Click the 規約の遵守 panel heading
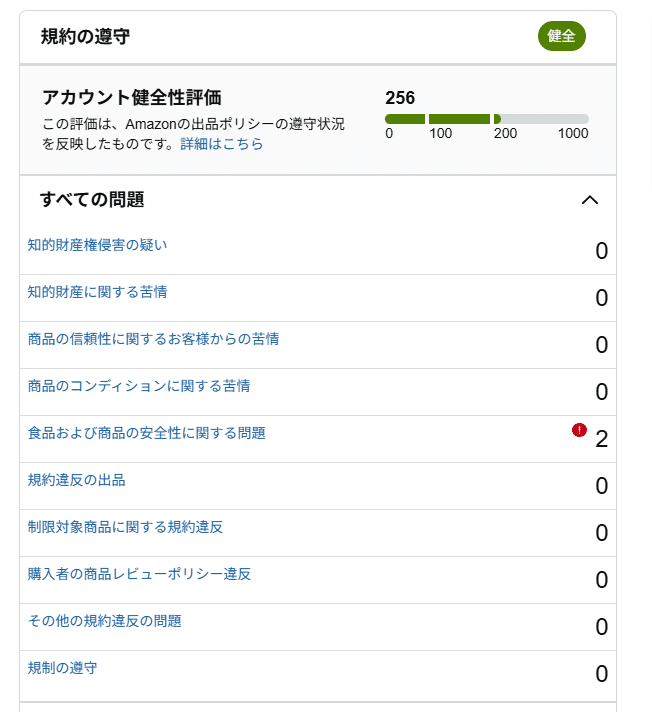Screen dimensions: 652x712 85,36
